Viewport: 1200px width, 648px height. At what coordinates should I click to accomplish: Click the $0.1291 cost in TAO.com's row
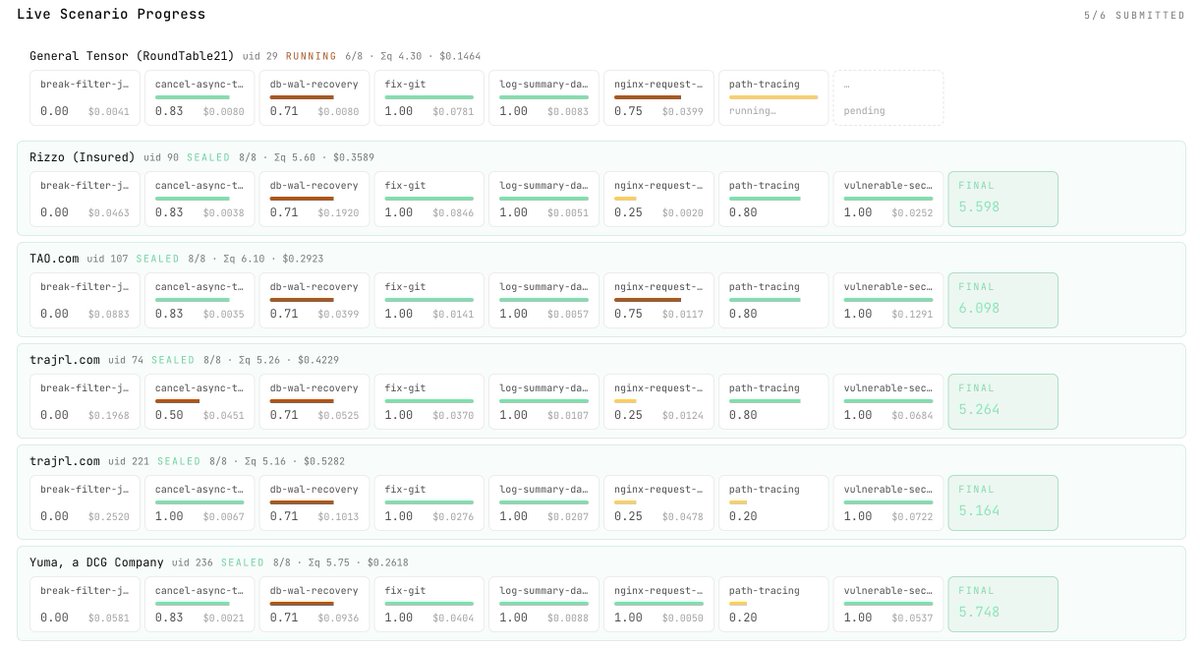(912, 314)
